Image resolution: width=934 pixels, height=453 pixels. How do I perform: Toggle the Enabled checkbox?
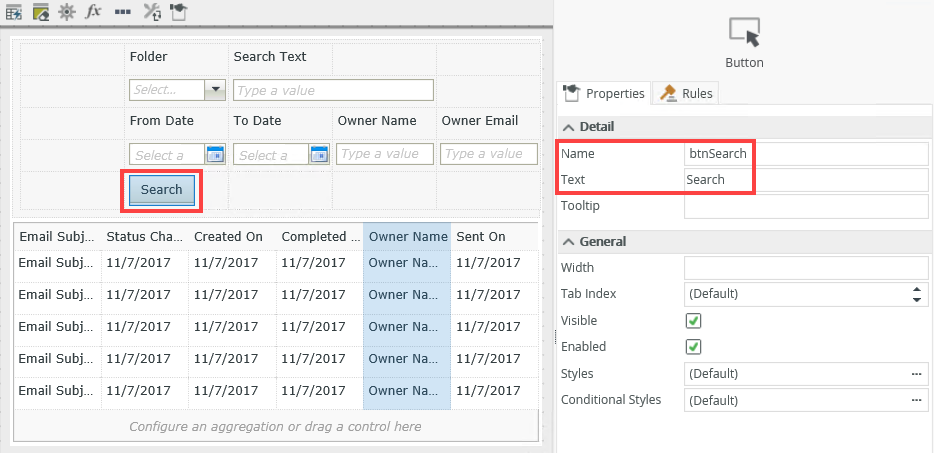click(x=693, y=347)
